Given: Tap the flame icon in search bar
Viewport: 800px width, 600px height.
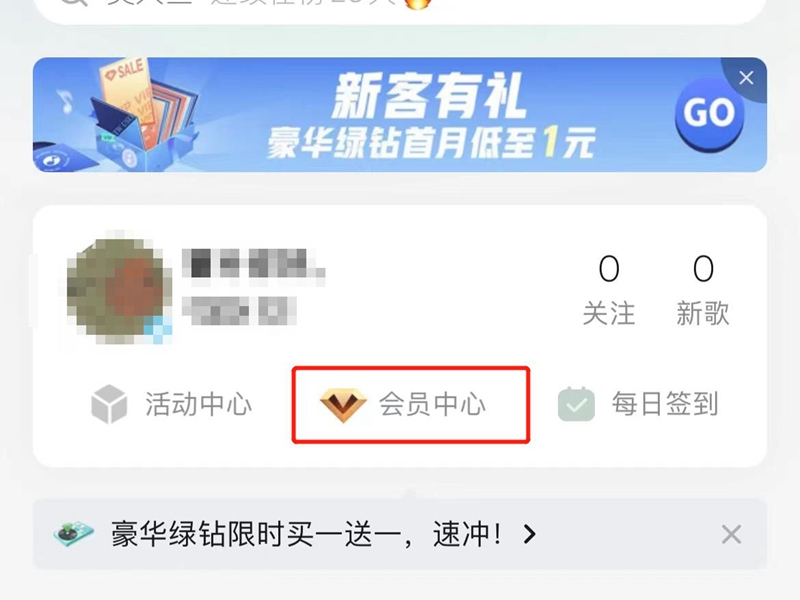Looking at the screenshot, I should (418, 3).
